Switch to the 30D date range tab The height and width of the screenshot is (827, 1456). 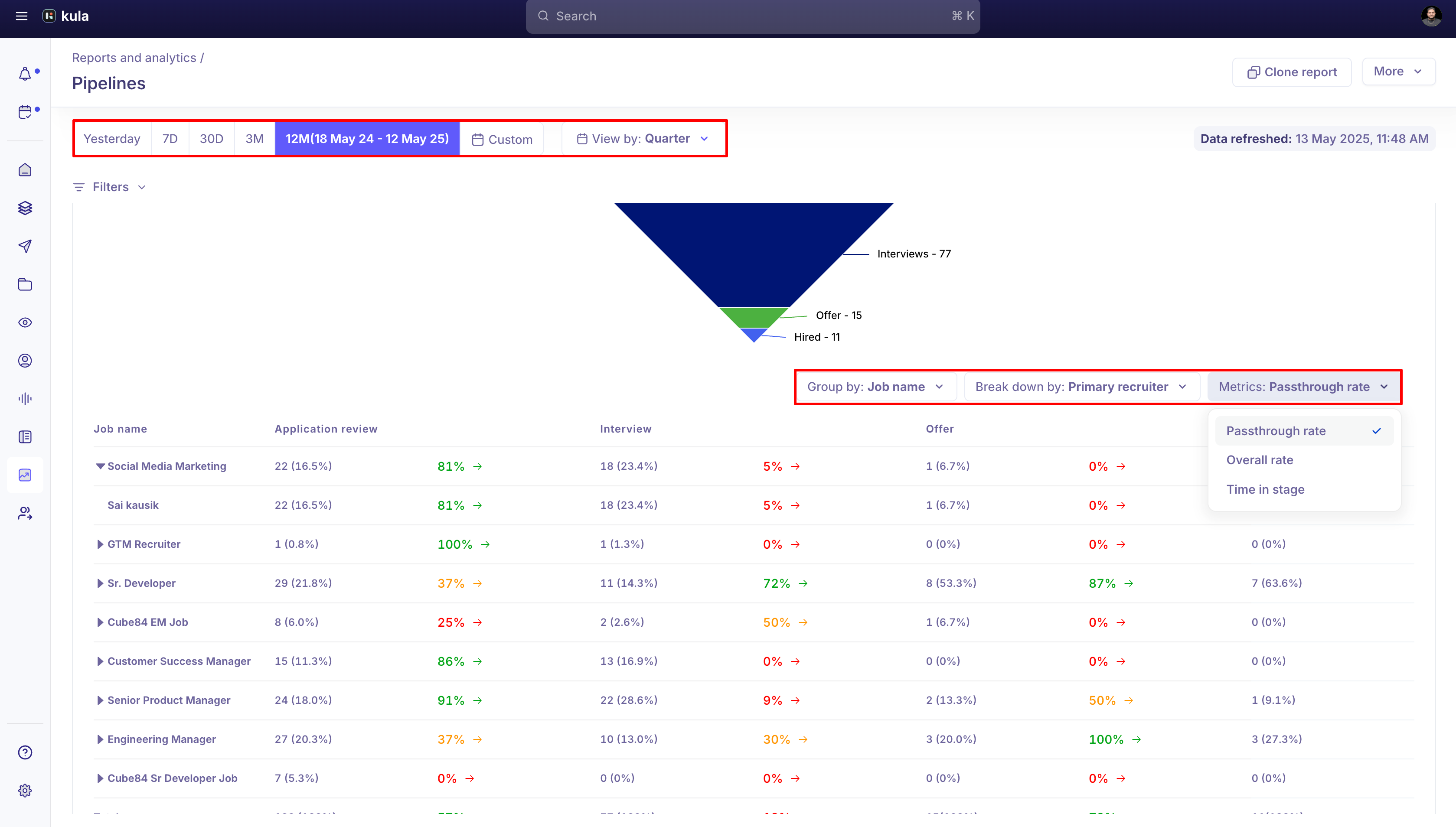click(211, 139)
